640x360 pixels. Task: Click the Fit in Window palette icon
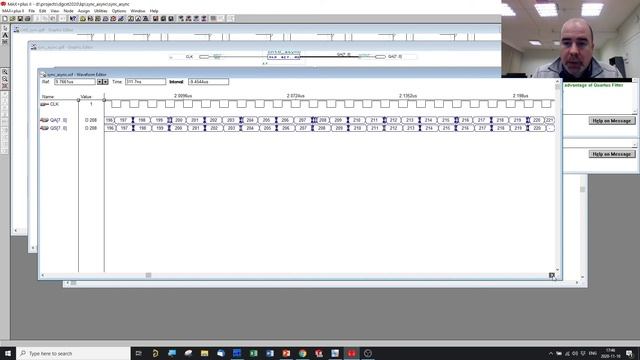pos(5,86)
